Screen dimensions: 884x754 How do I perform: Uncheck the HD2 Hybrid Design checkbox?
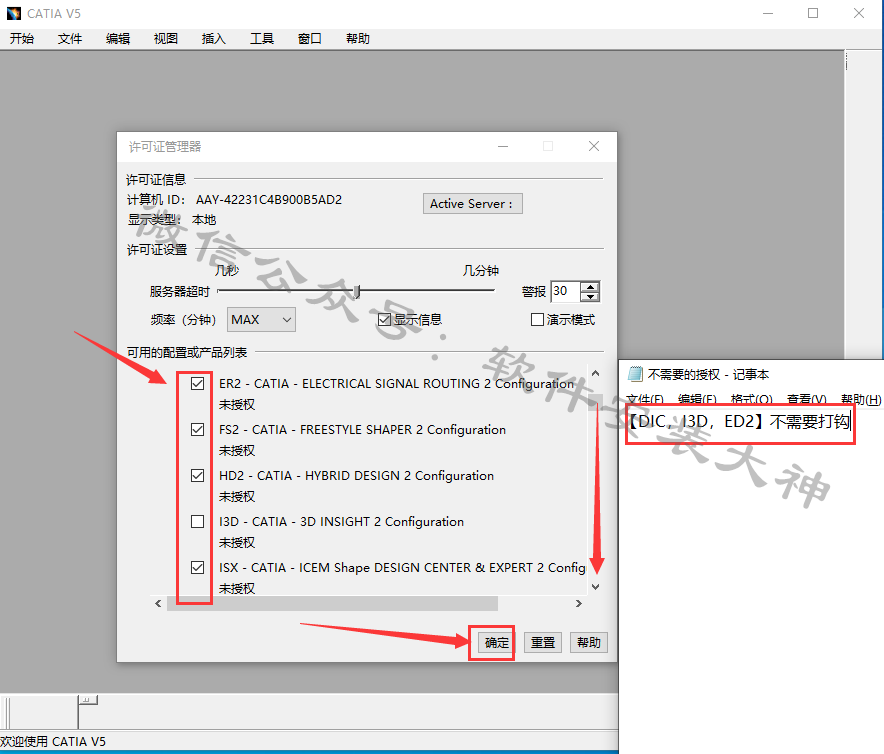(197, 475)
